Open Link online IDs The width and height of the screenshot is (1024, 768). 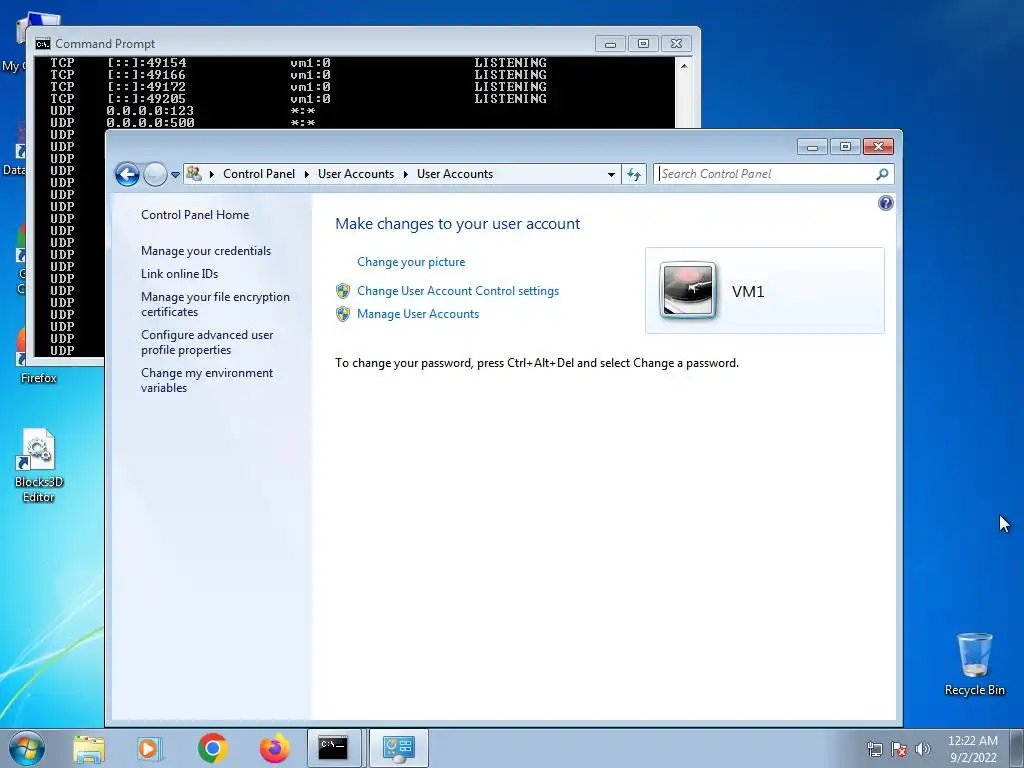click(x=180, y=274)
